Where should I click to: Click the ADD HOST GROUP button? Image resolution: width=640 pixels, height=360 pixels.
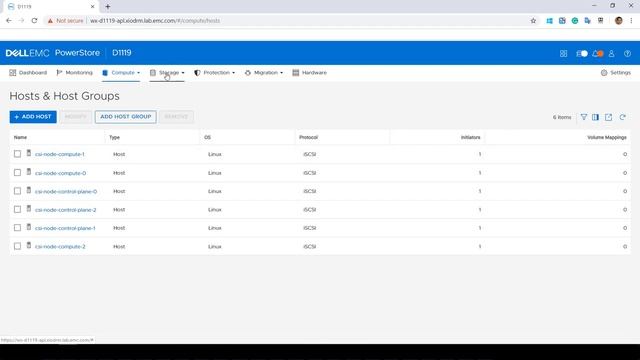(x=126, y=117)
